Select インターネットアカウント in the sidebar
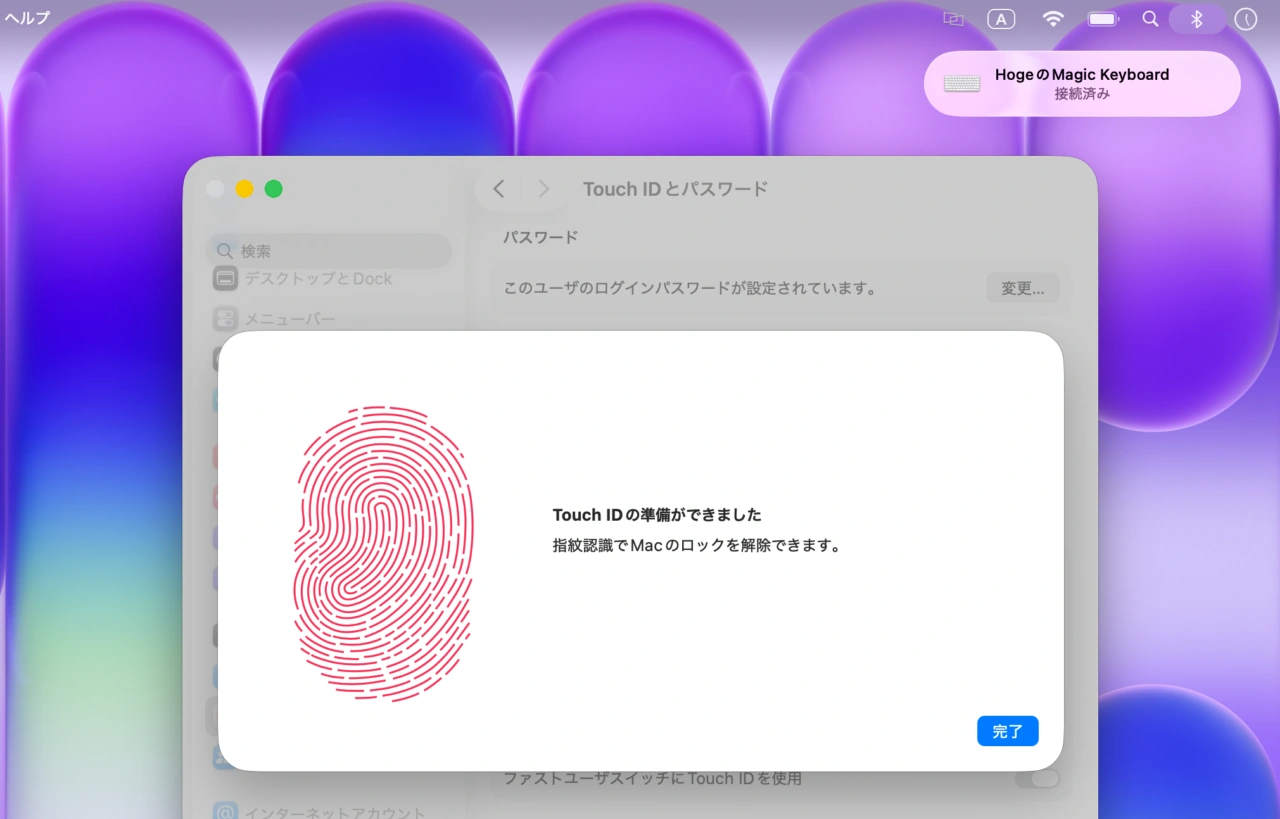 coord(334,812)
